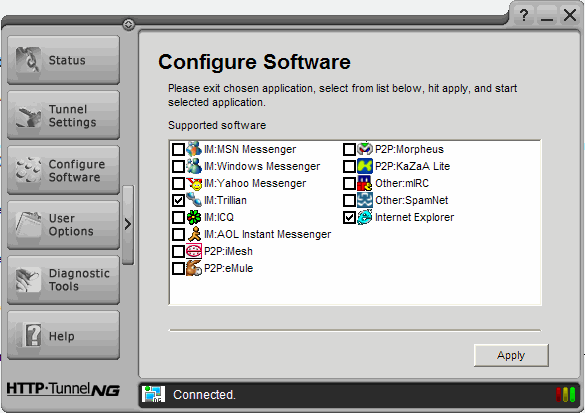Tick the P2P:KaZaA Lite checkbox

[x=349, y=166]
